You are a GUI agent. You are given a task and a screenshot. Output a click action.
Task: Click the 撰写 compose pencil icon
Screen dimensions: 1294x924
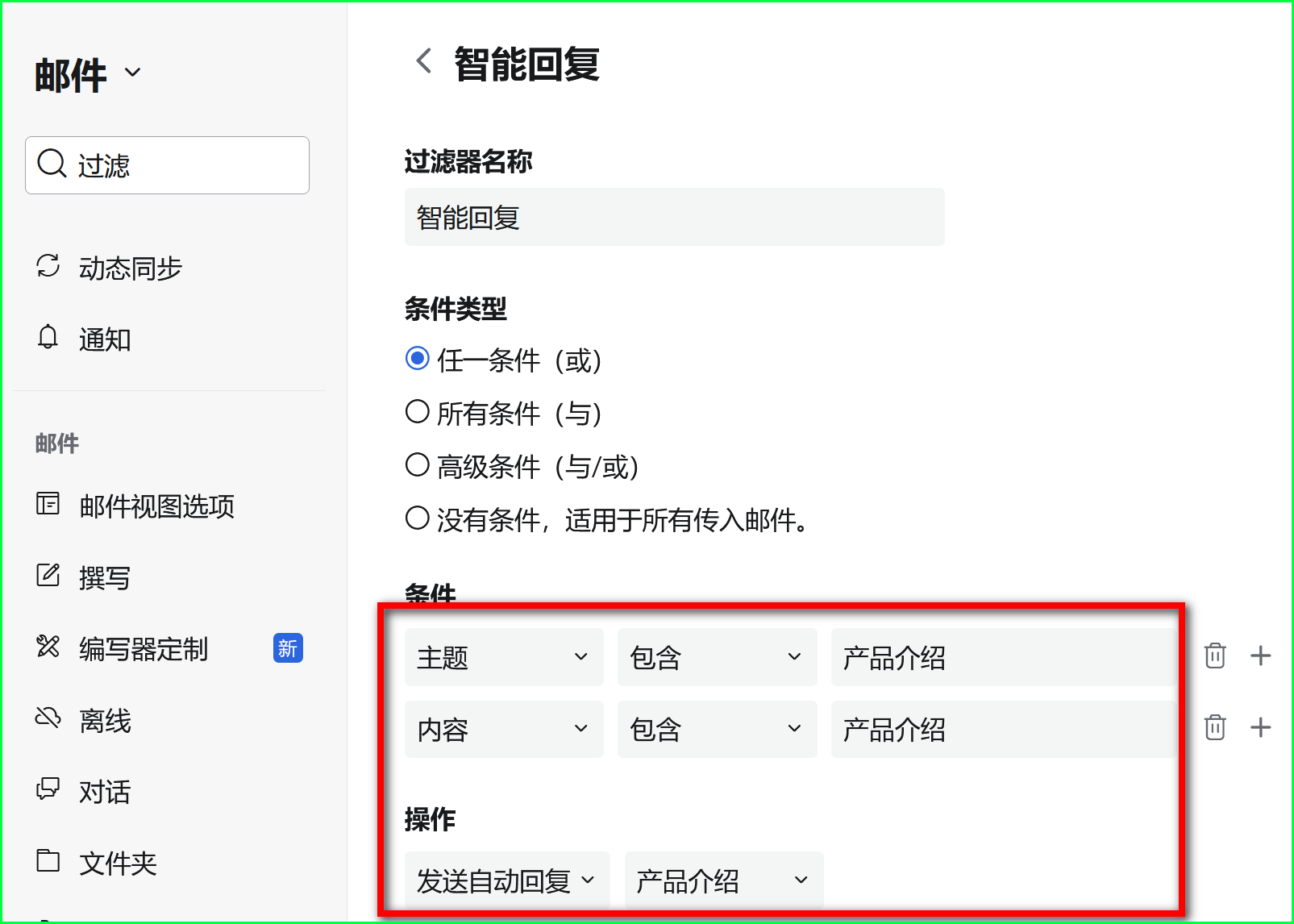(48, 575)
